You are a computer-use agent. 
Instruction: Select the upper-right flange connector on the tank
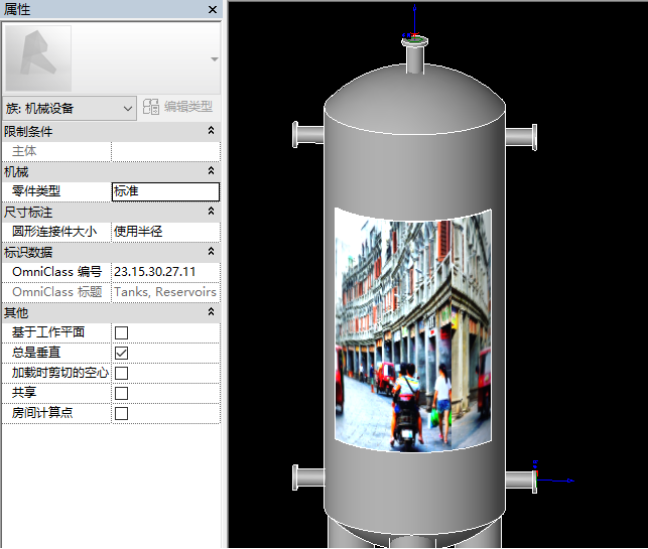coord(523,137)
